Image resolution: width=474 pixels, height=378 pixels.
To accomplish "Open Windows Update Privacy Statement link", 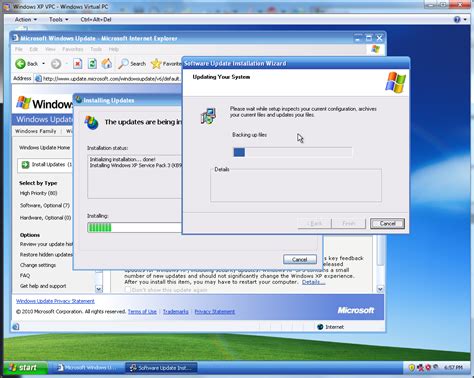I will (x=55, y=301).
